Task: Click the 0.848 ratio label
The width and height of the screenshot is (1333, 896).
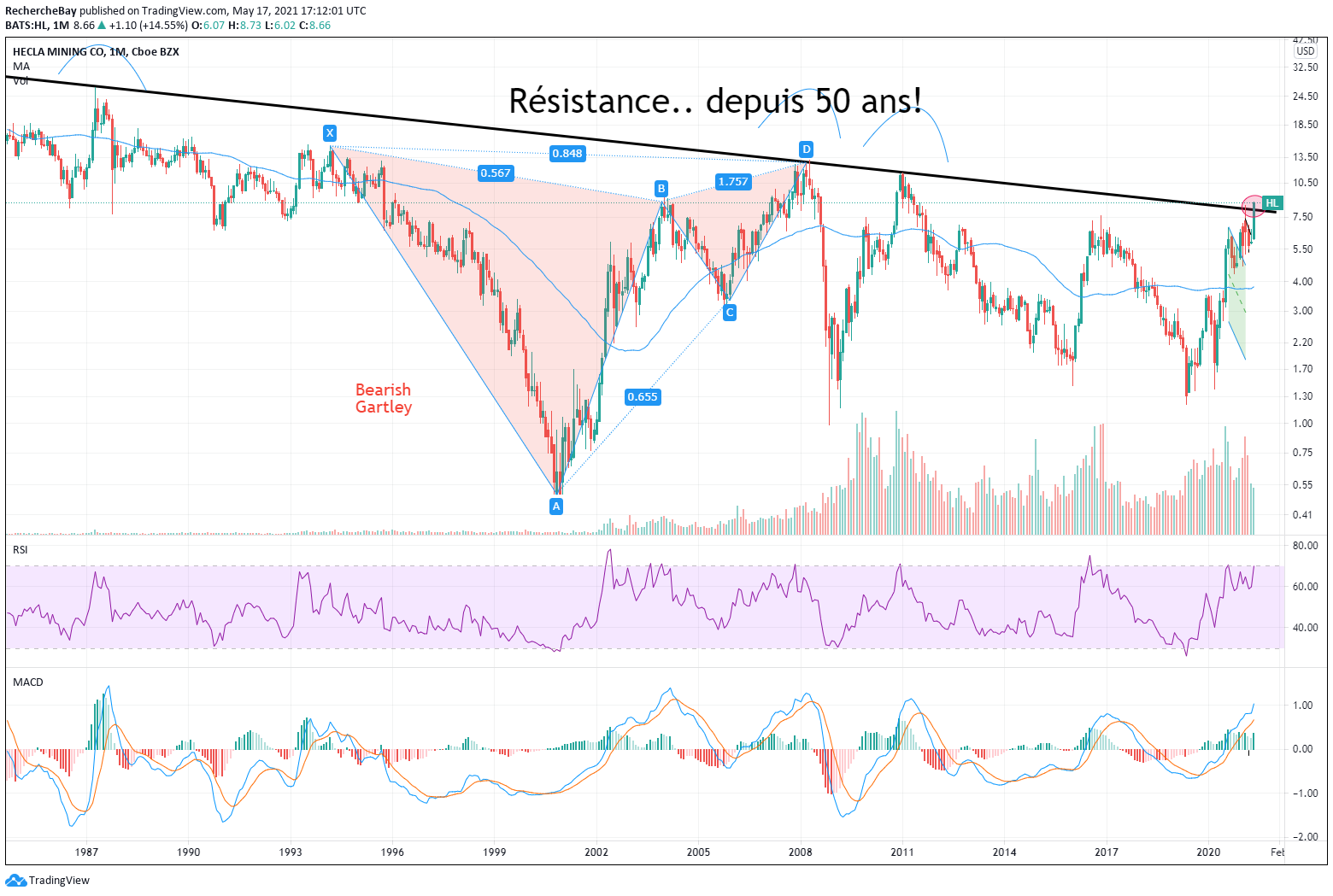Action: coord(567,154)
